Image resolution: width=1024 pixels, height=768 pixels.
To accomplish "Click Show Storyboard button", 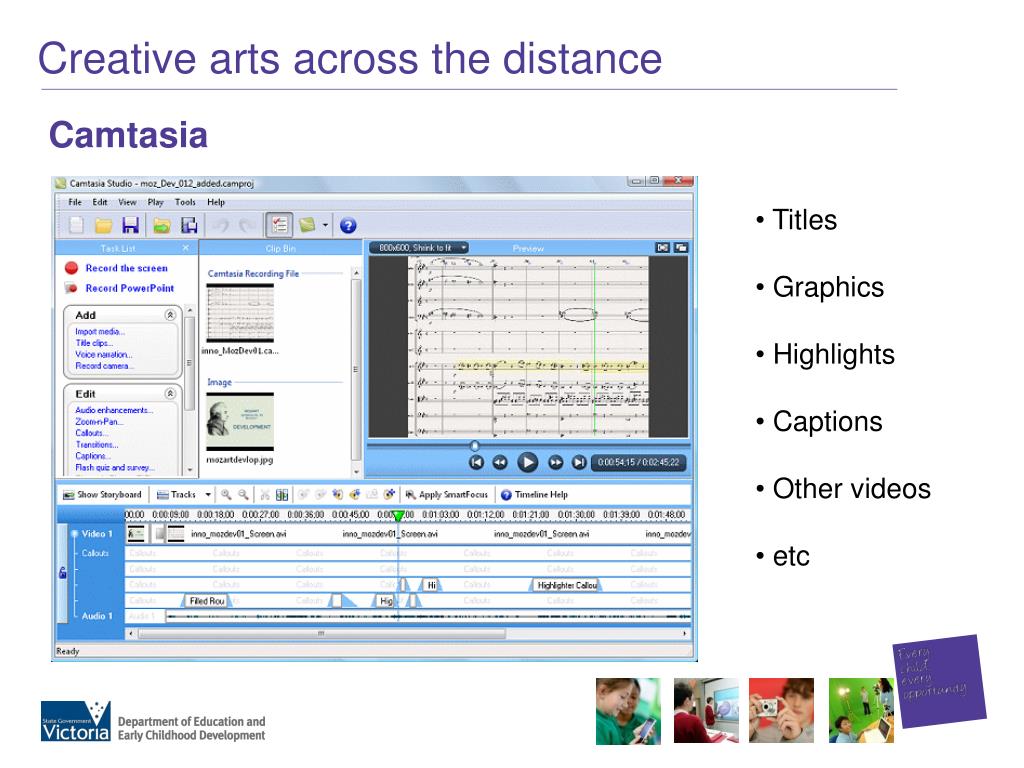I will tap(102, 495).
